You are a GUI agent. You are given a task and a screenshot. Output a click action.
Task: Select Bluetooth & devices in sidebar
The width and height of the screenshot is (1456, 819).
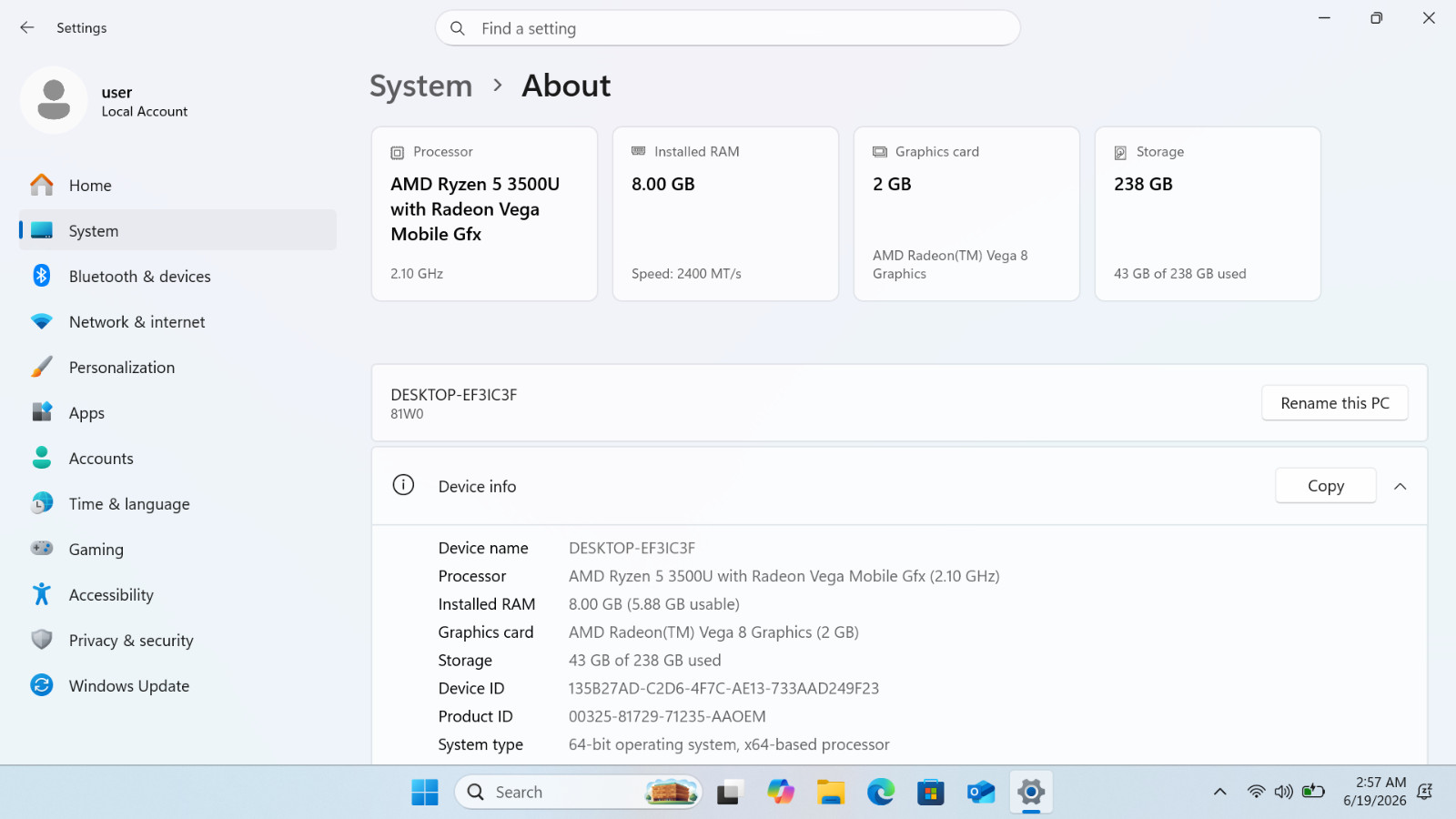click(177, 276)
